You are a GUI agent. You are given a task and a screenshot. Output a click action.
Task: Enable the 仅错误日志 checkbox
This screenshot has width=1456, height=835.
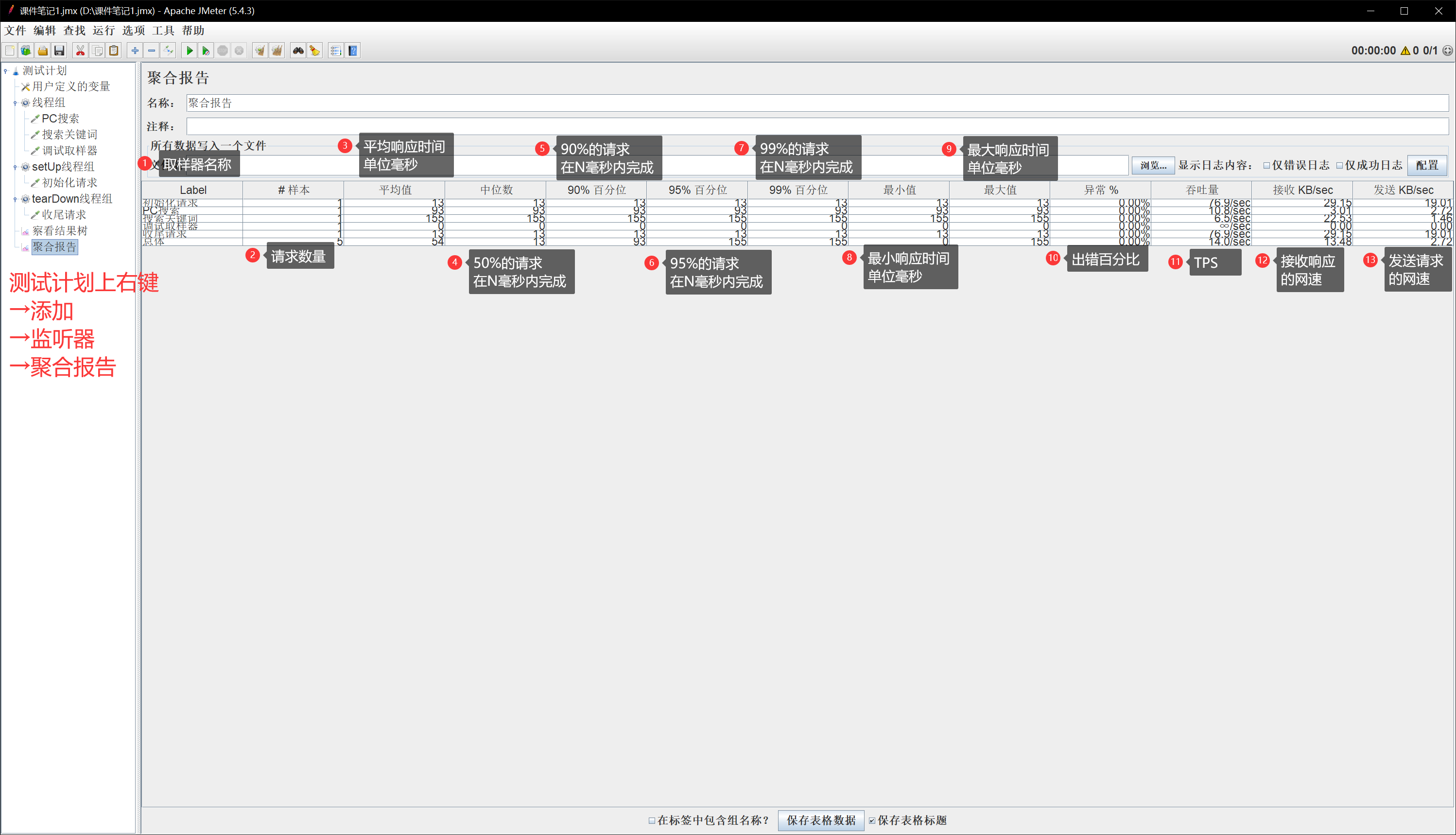pos(1267,166)
